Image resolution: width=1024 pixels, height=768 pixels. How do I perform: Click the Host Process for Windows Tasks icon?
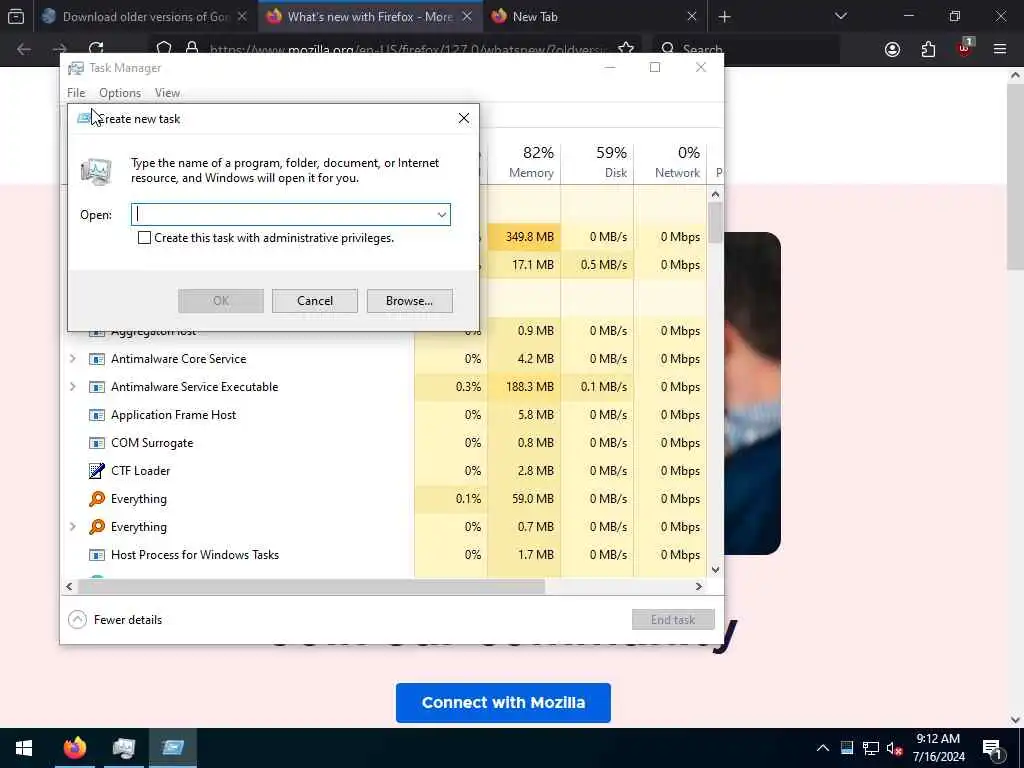(97, 555)
